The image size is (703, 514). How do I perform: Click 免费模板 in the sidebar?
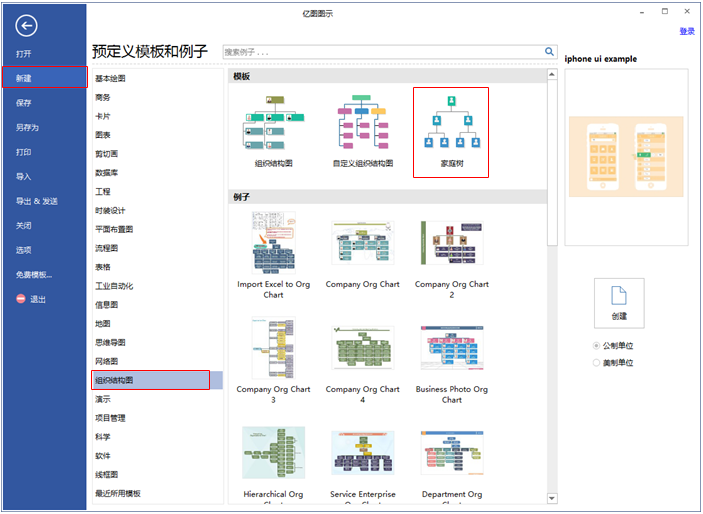(34, 274)
